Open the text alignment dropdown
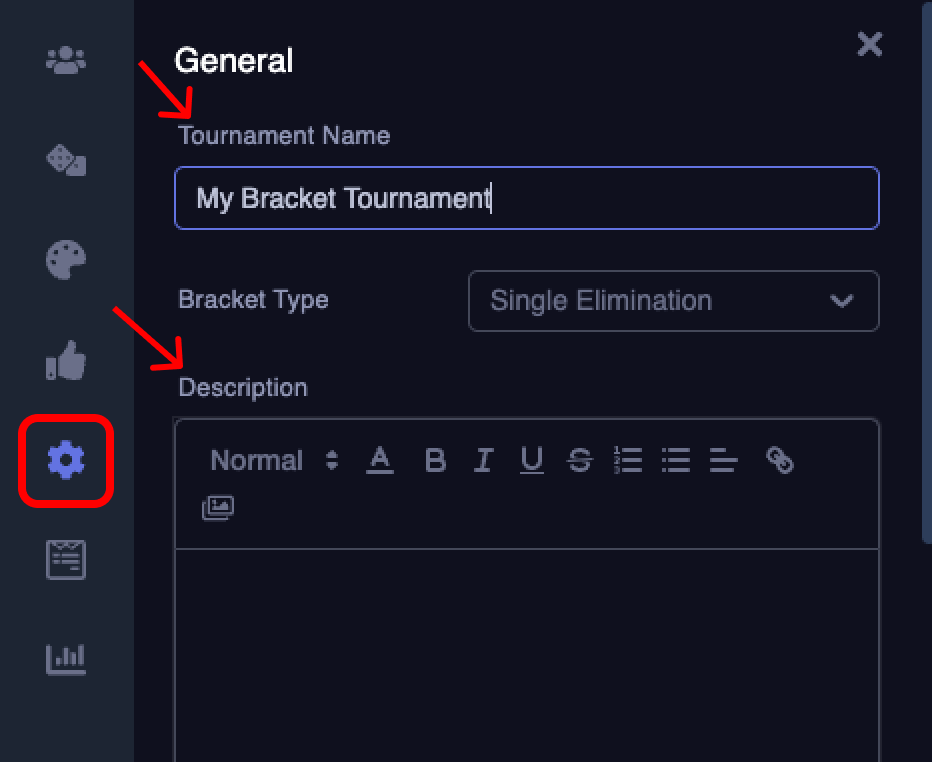The height and width of the screenshot is (762, 932). (723, 460)
